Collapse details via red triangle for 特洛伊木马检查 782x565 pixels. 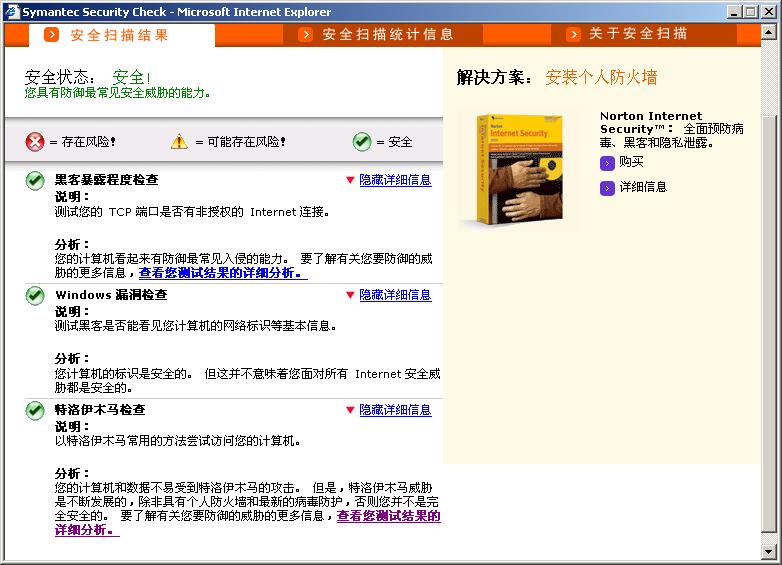click(350, 410)
